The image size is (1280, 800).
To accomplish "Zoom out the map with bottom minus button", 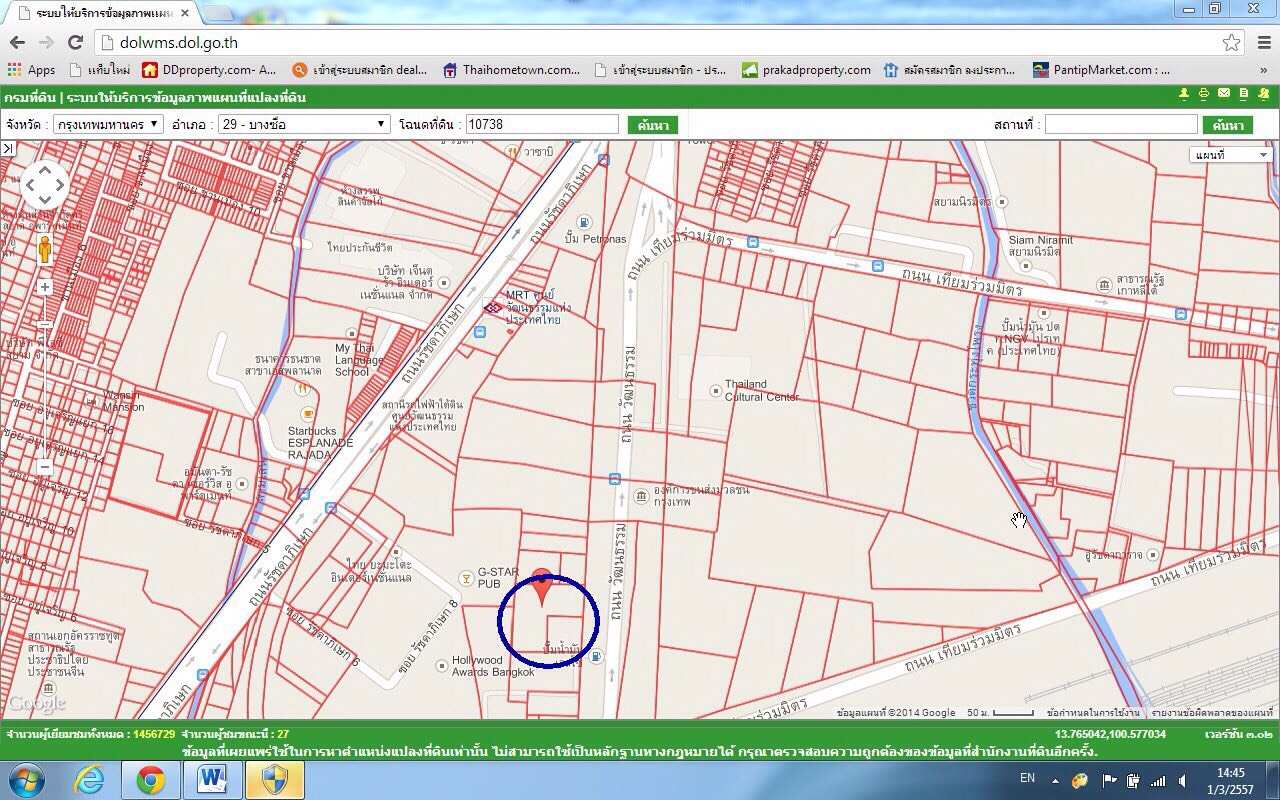I will [45, 467].
